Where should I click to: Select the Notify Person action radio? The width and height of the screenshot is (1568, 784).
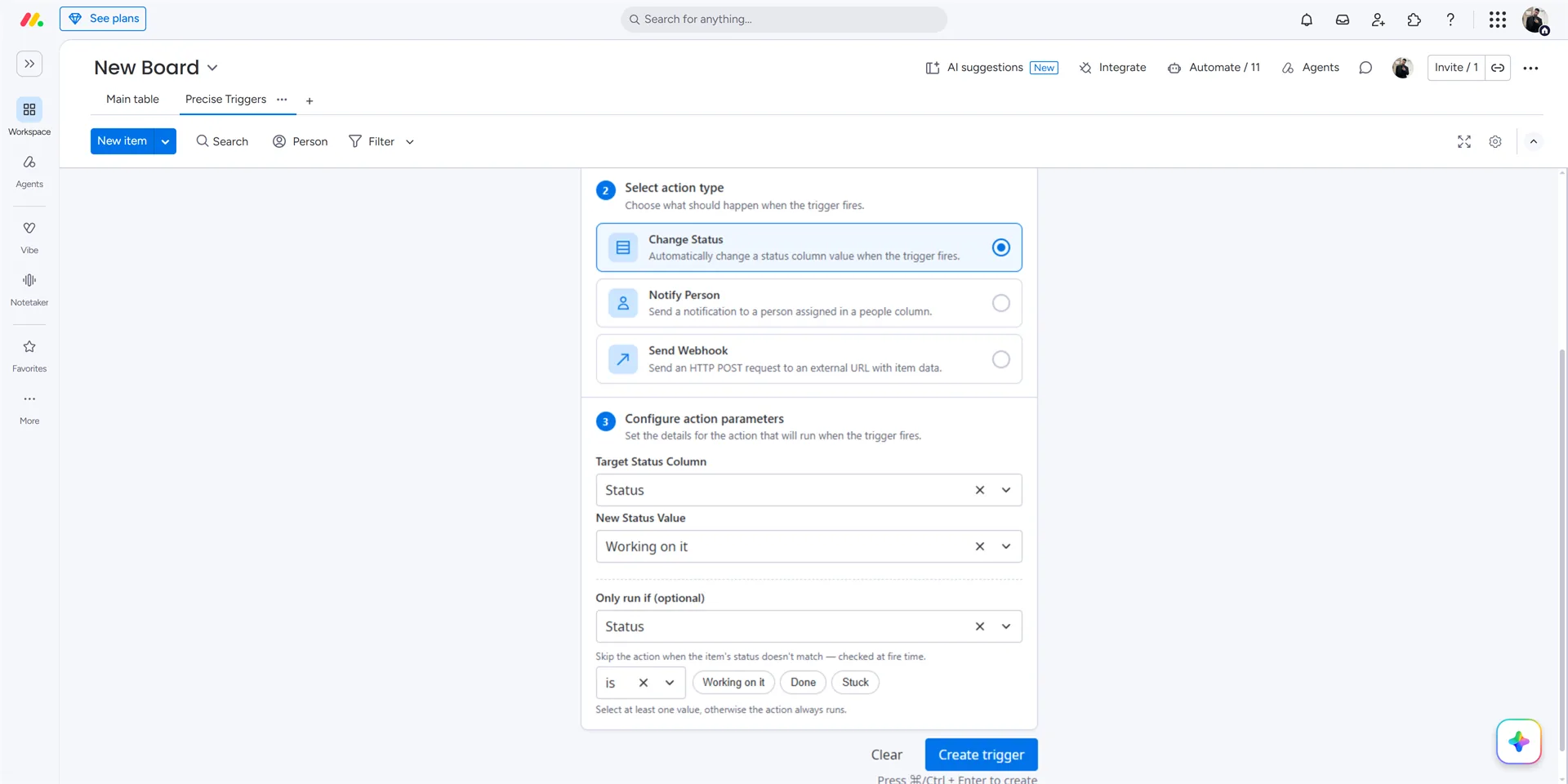coord(1001,303)
